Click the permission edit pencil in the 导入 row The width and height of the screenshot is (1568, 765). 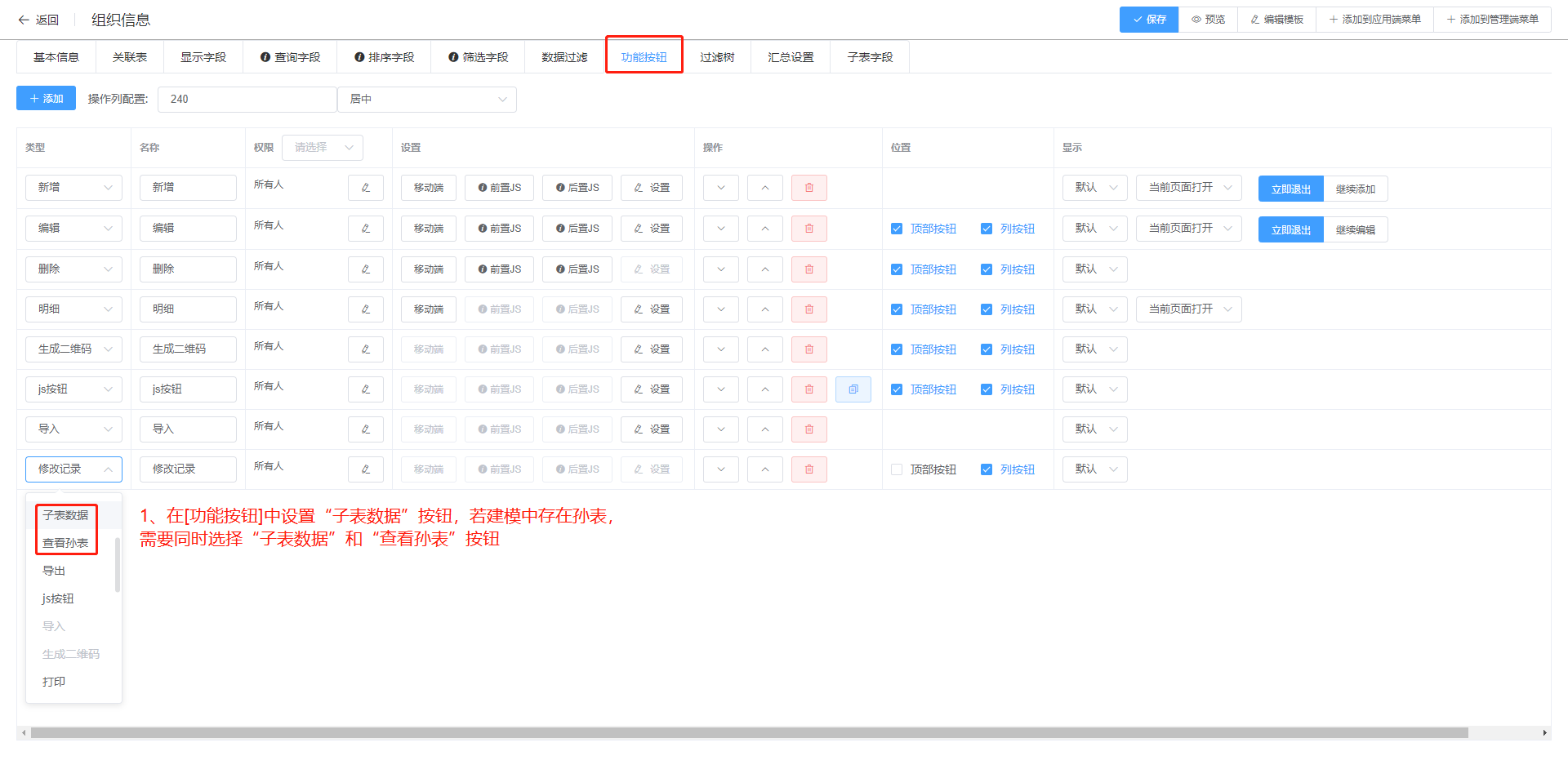(x=365, y=429)
